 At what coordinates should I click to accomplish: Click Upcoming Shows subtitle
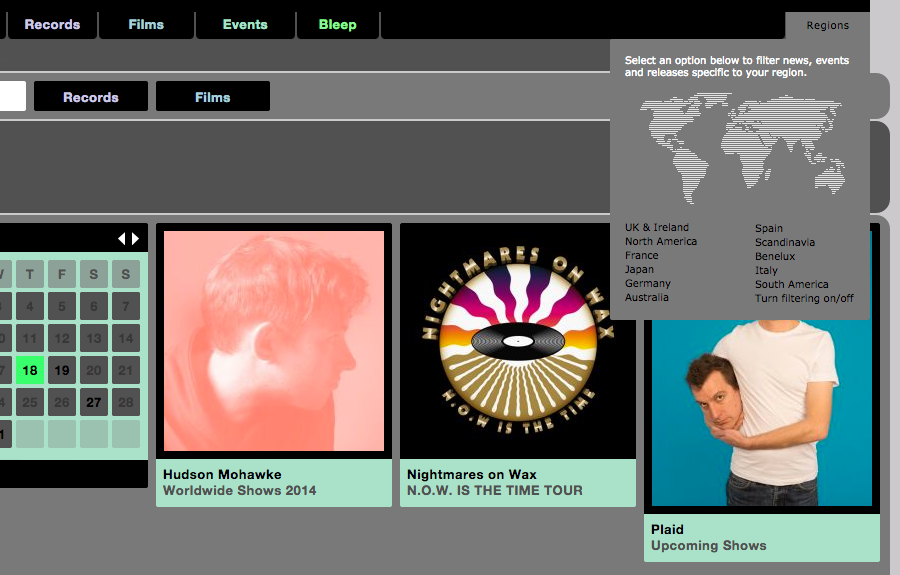coord(708,546)
